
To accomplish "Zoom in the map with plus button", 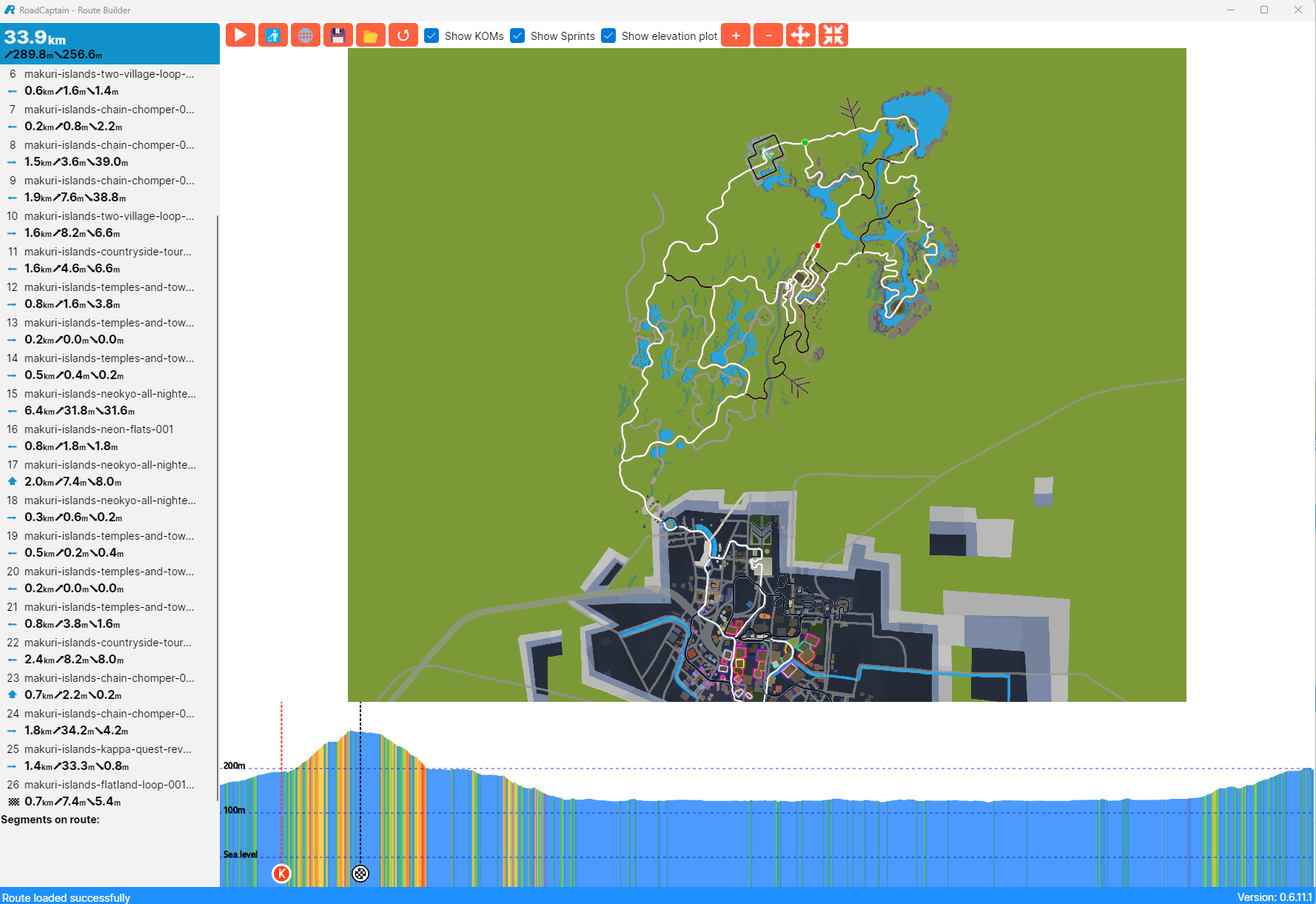I will (735, 36).
